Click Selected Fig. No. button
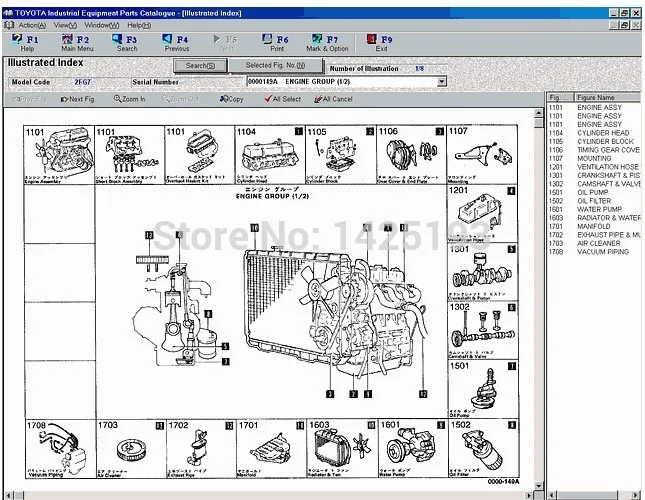The image size is (645, 500). click(275, 65)
